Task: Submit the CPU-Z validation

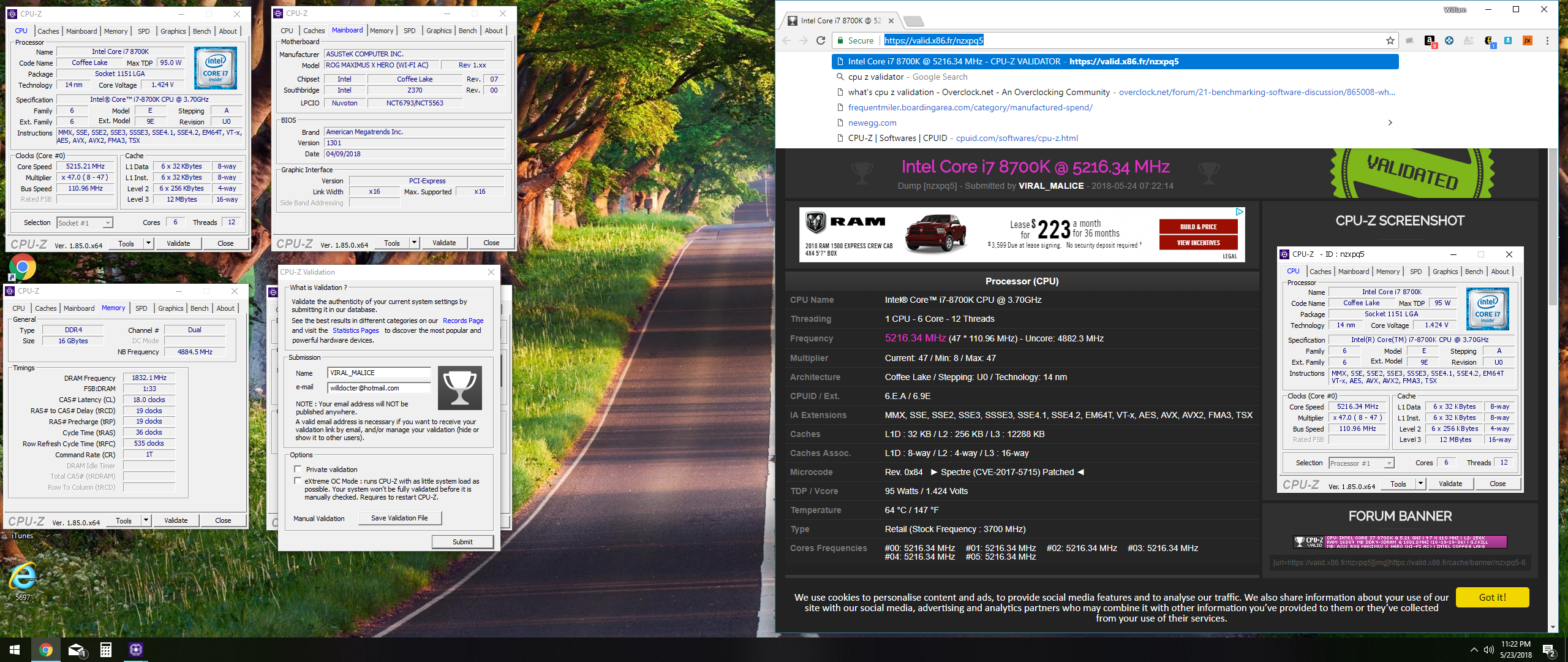Action: [462, 542]
